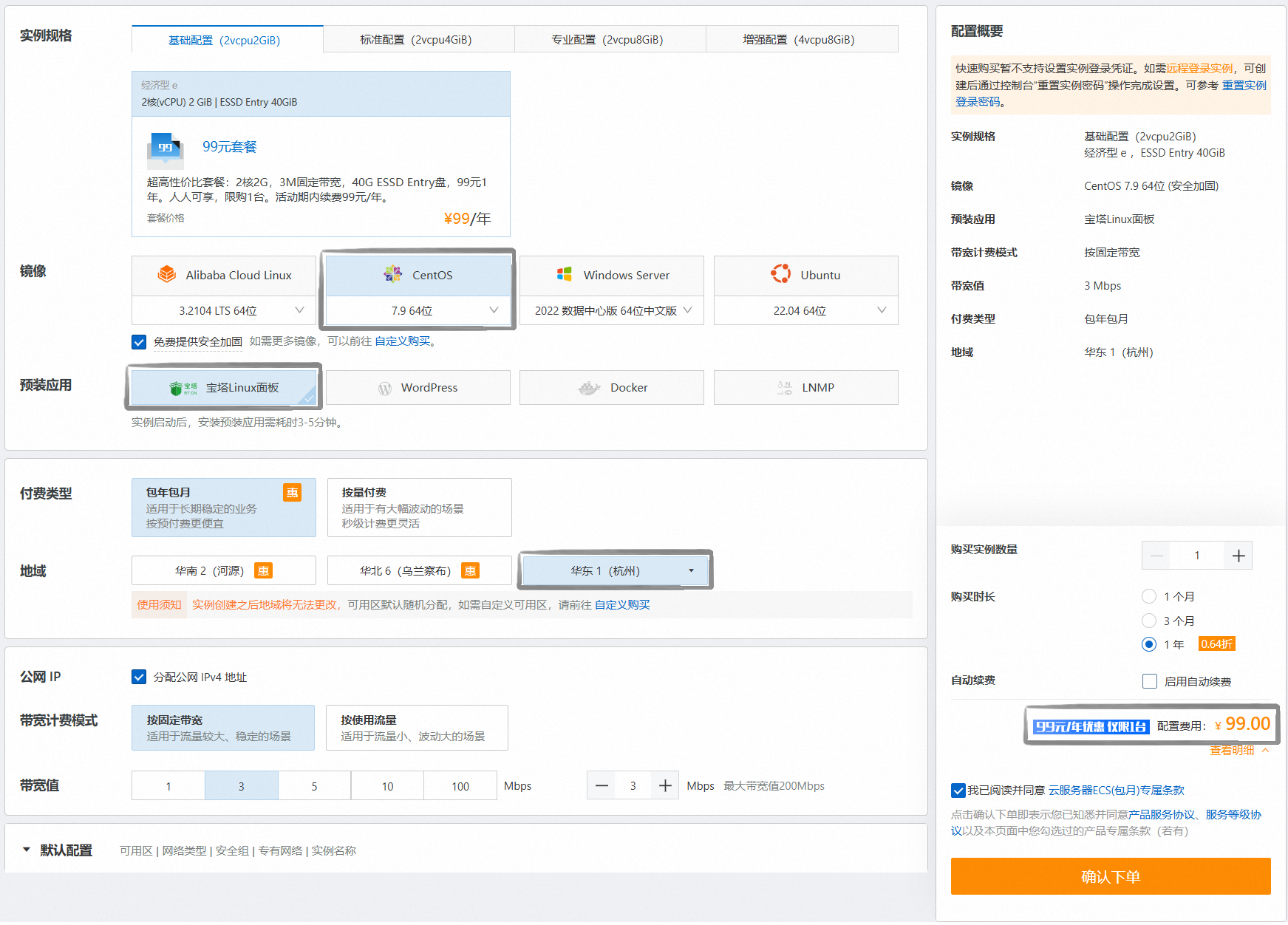1288x925 pixels.
Task: Select 1 个月 purchase duration
Action: click(1149, 596)
